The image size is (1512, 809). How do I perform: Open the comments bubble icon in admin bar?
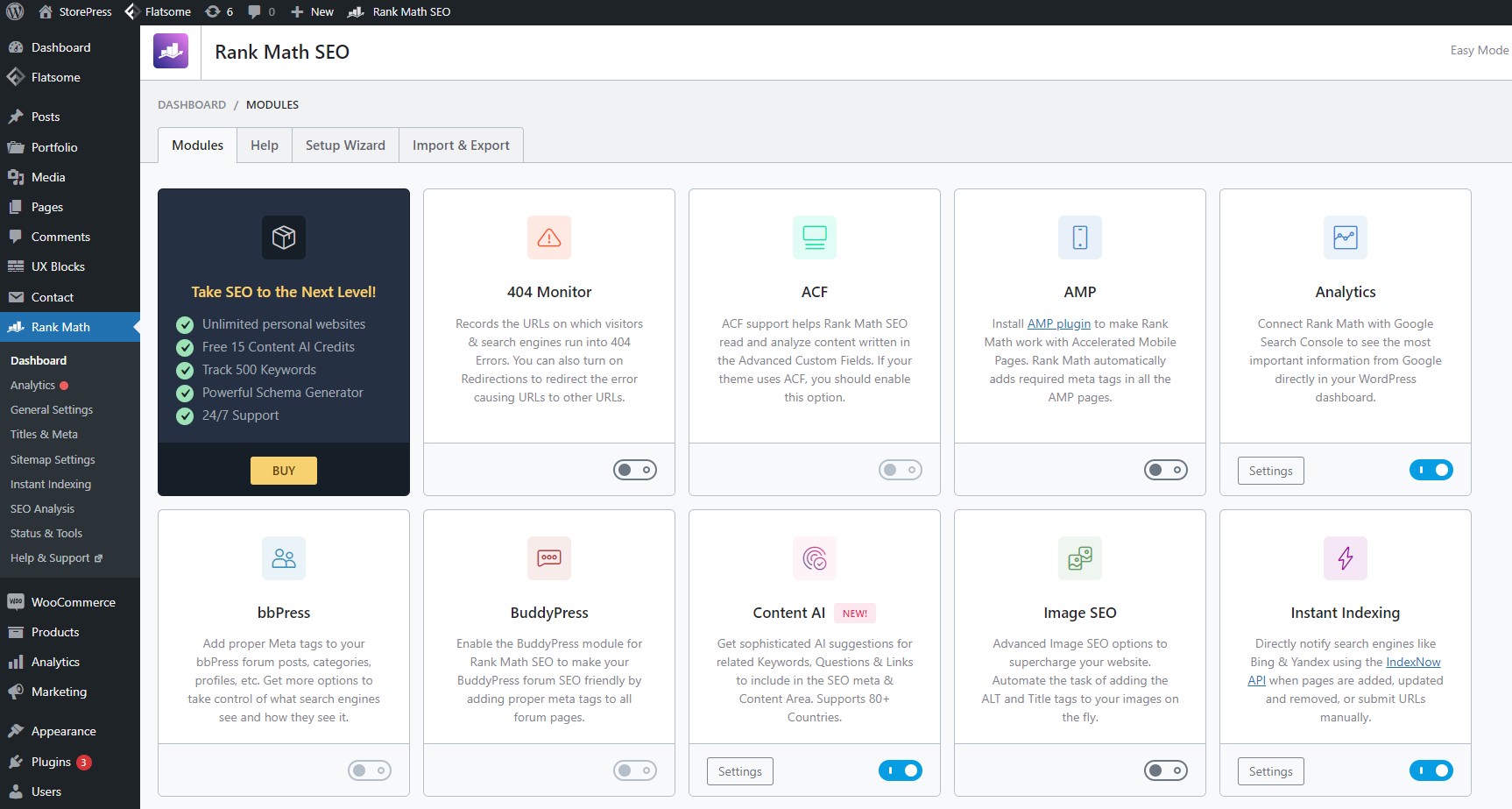[254, 11]
